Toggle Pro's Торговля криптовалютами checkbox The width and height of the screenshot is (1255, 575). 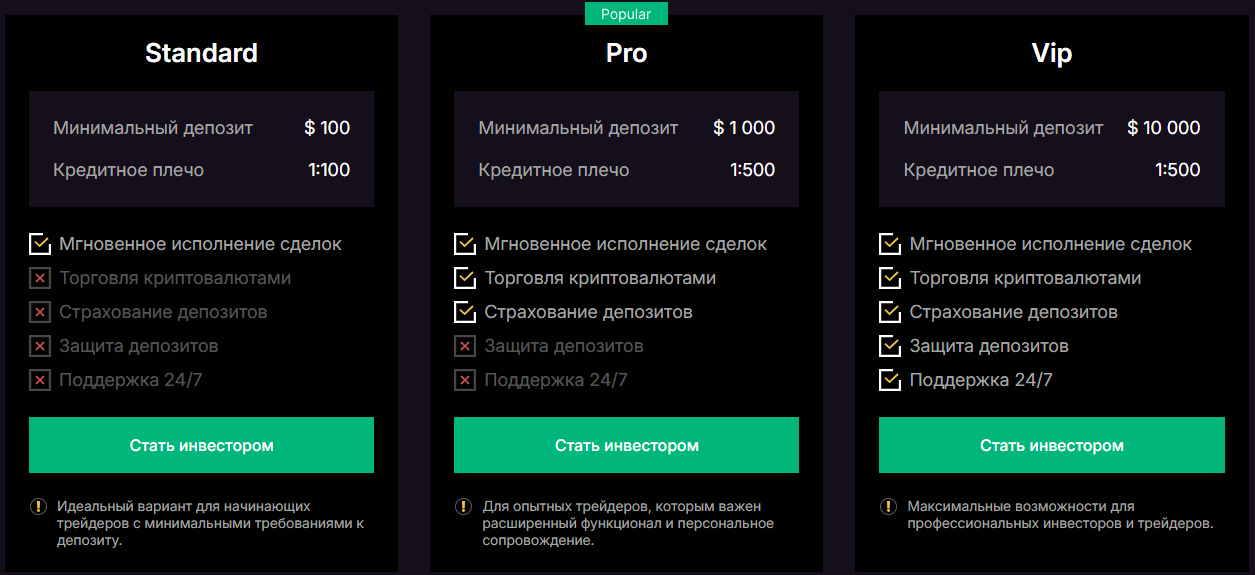(465, 278)
